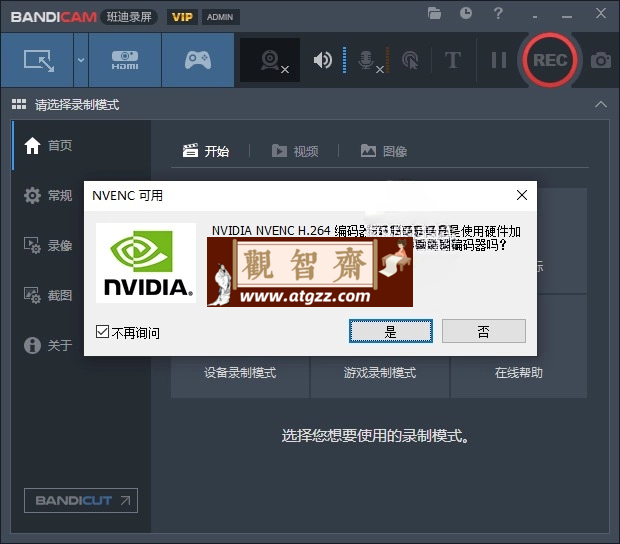This screenshot has width=620, height=544.
Task: Open the screen mode dropdown arrow
Action: pos(81,60)
